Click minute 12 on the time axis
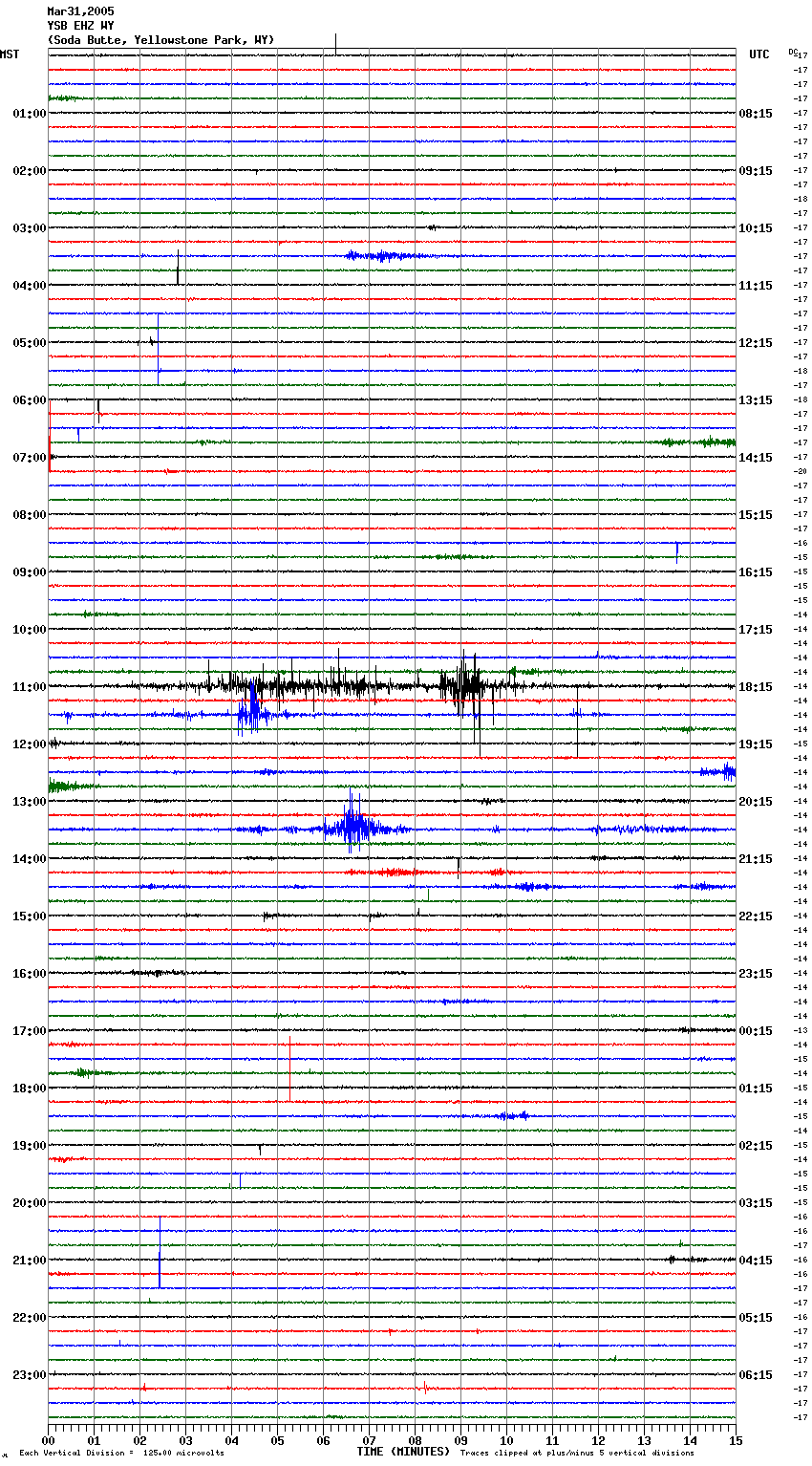The image size is (812, 1466). (599, 1440)
